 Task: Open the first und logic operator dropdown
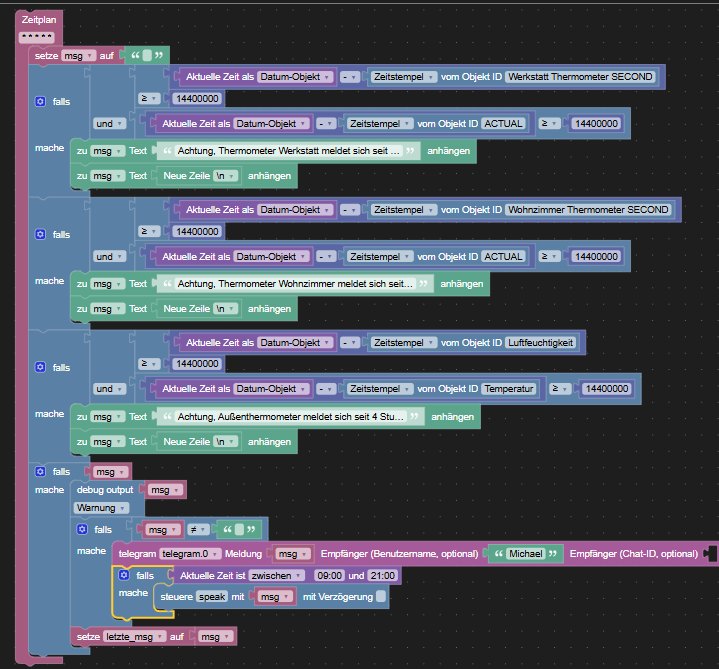pos(109,123)
